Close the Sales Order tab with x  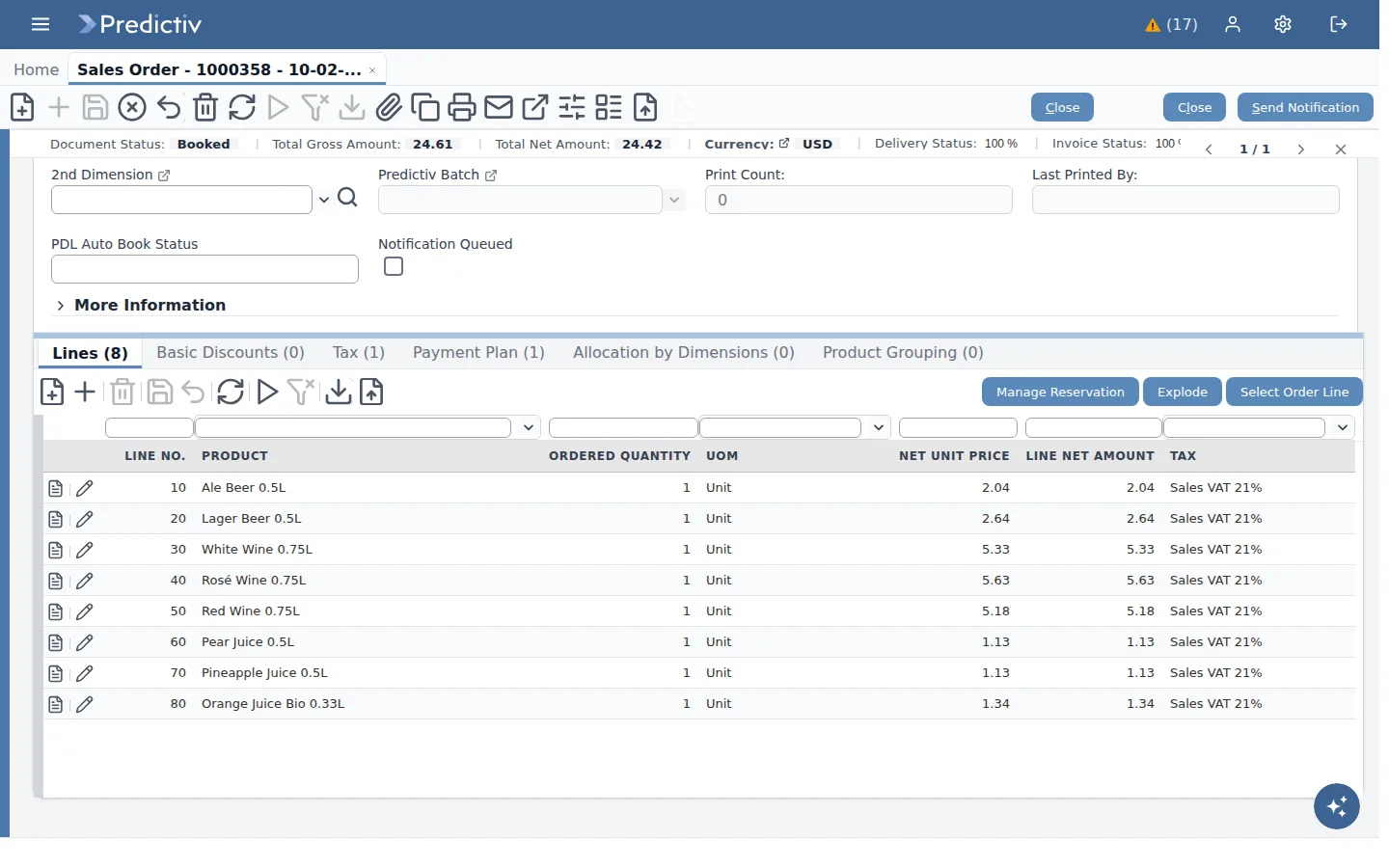(x=372, y=70)
